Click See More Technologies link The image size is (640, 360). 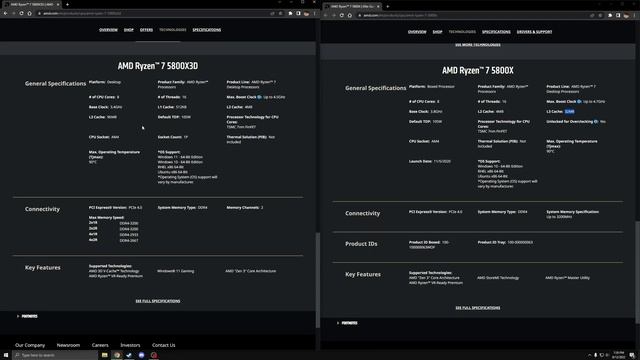pyautogui.click(x=478, y=45)
